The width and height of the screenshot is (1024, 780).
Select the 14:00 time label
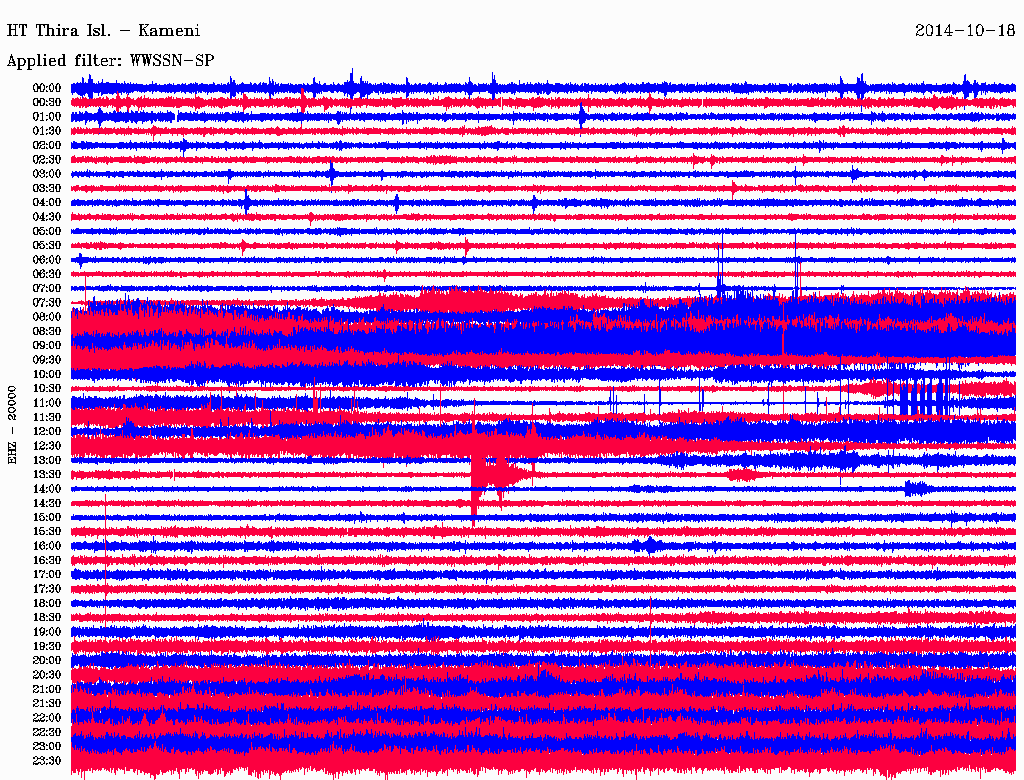coord(47,489)
